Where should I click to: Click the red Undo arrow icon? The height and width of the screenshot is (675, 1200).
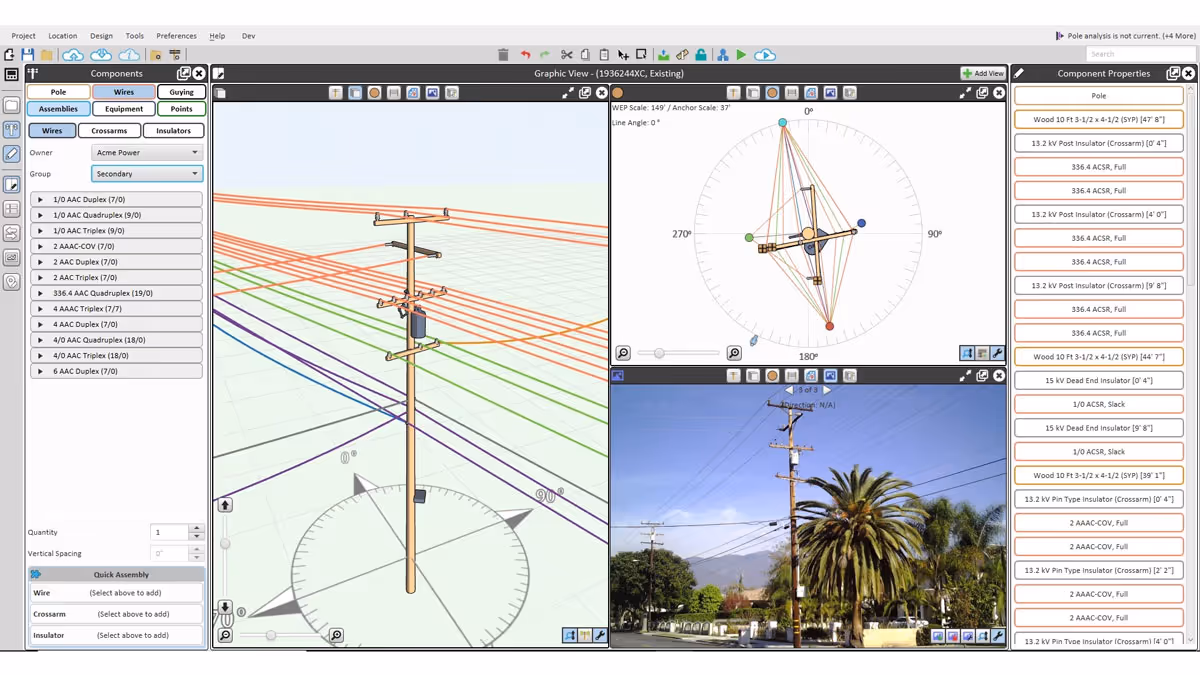[x=525, y=55]
